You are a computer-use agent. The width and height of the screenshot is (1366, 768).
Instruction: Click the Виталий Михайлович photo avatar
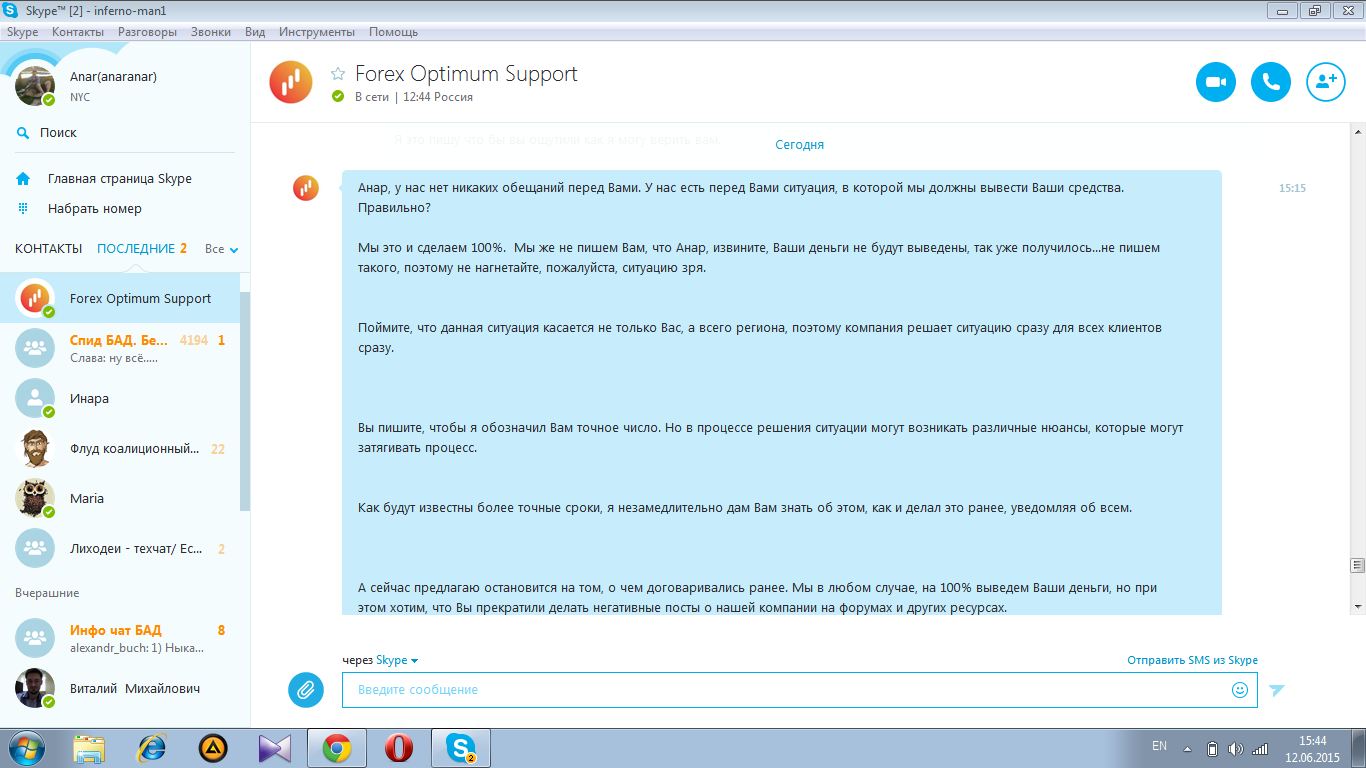35,688
